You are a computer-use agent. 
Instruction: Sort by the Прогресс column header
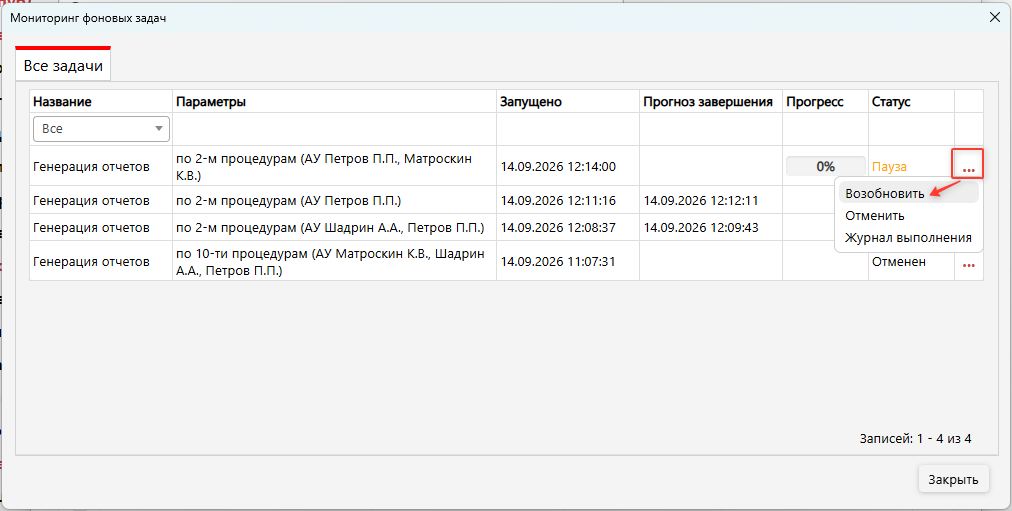pyautogui.click(x=825, y=102)
